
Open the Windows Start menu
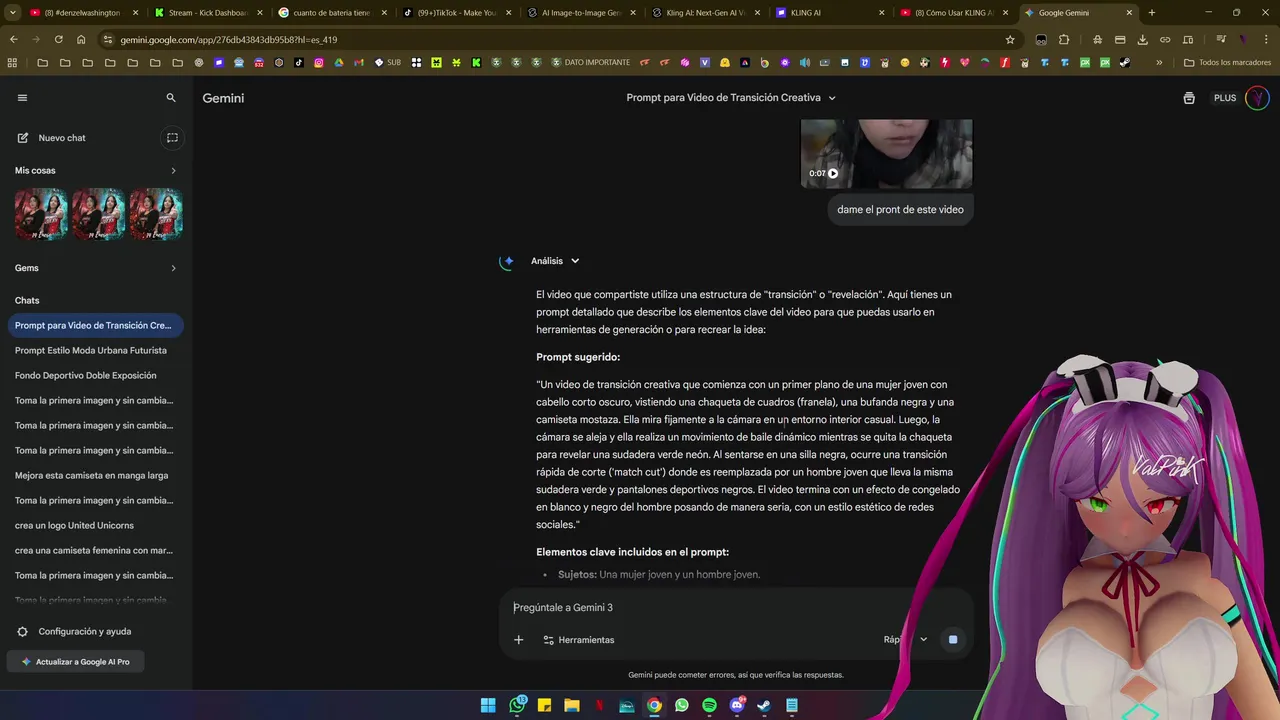pos(488,705)
